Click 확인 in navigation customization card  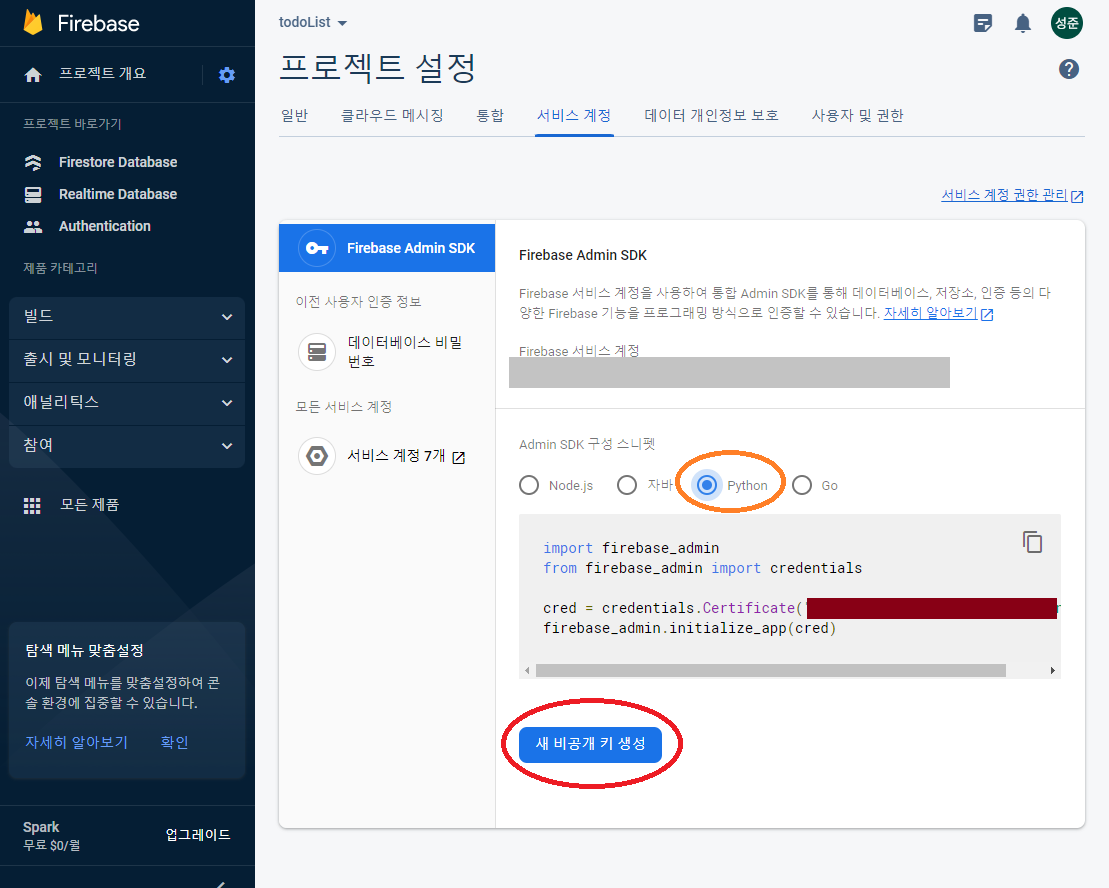174,742
